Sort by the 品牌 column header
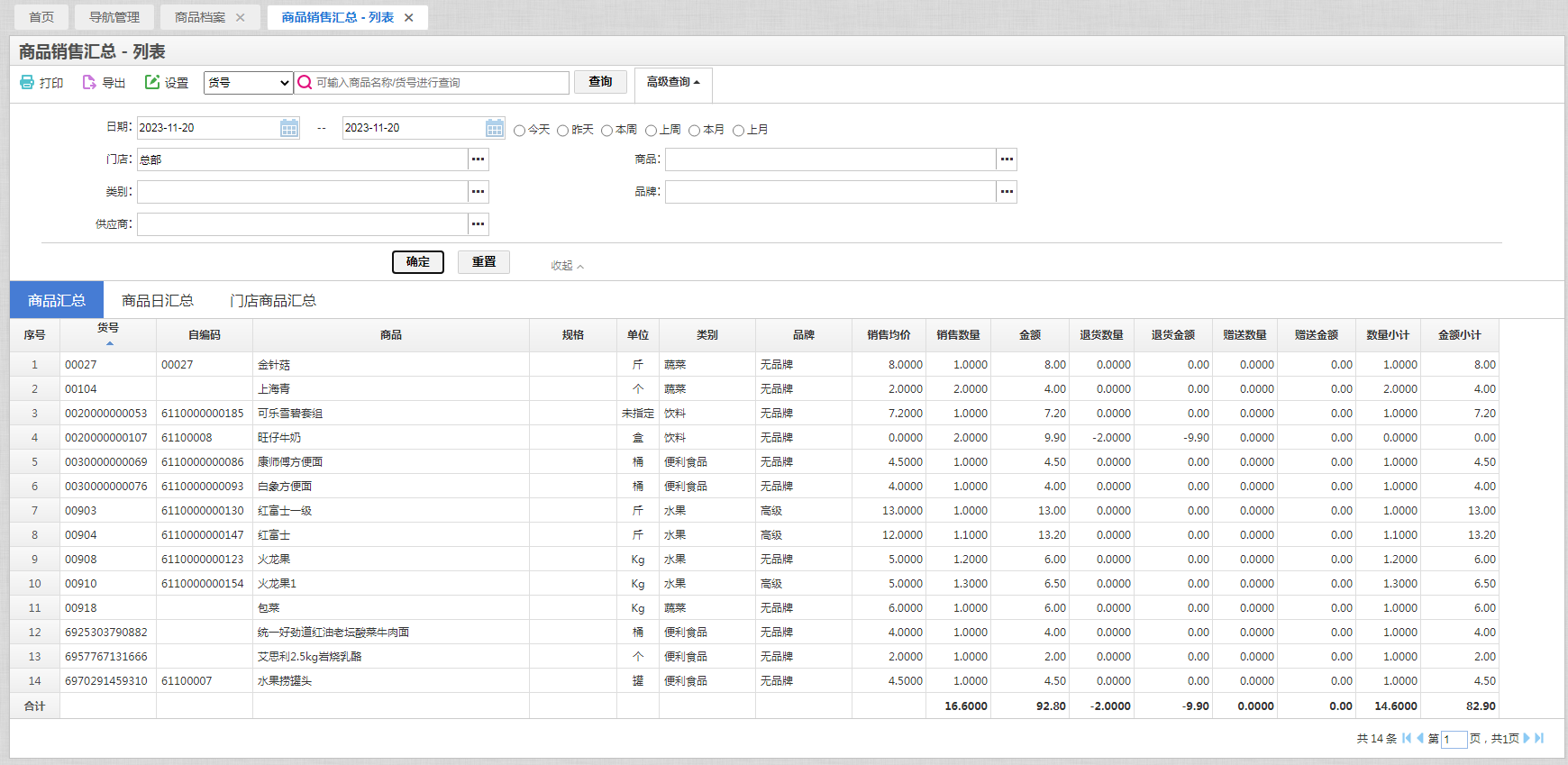 (x=804, y=335)
